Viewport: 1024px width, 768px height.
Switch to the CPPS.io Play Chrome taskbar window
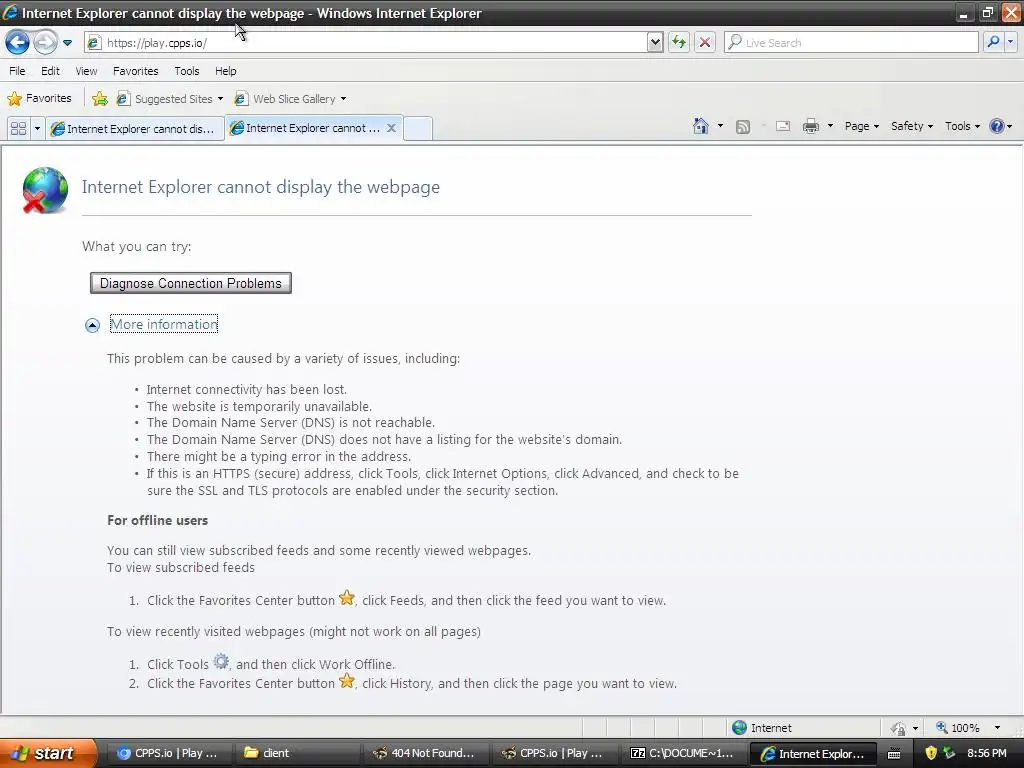pos(167,753)
